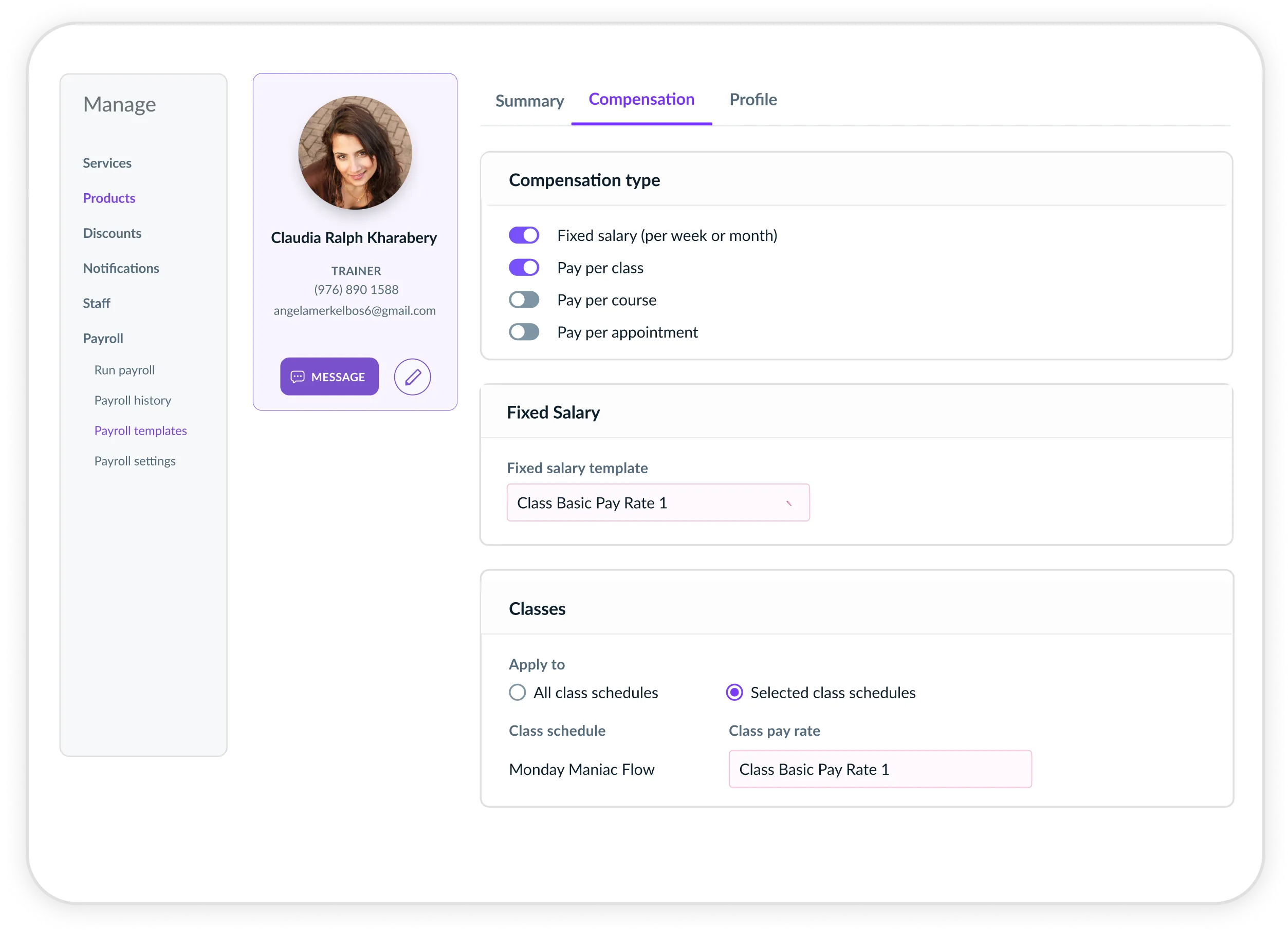Screen dimensions: 1288x932
Task: Choose Selected class schedules radio option
Action: coord(734,693)
